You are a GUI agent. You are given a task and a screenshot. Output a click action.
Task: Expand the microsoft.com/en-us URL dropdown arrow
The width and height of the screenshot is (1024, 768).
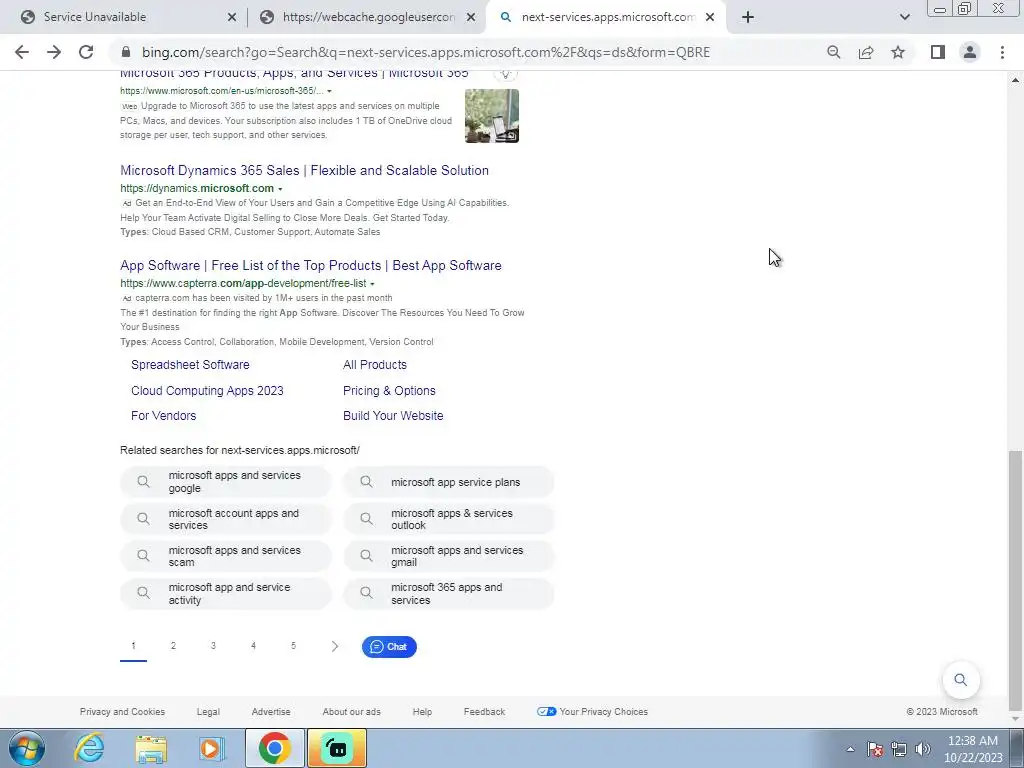pyautogui.click(x=329, y=91)
